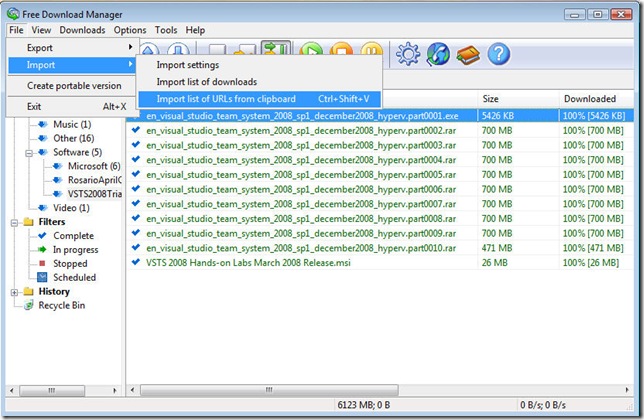Select the part0007.rar file name

point(301,204)
